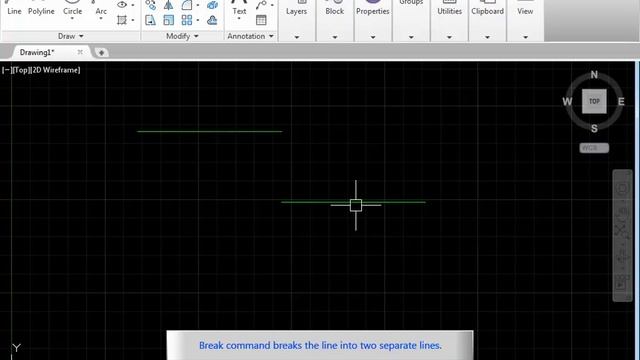Click the [Top] view controls label
The image size is (640, 360).
20,70
